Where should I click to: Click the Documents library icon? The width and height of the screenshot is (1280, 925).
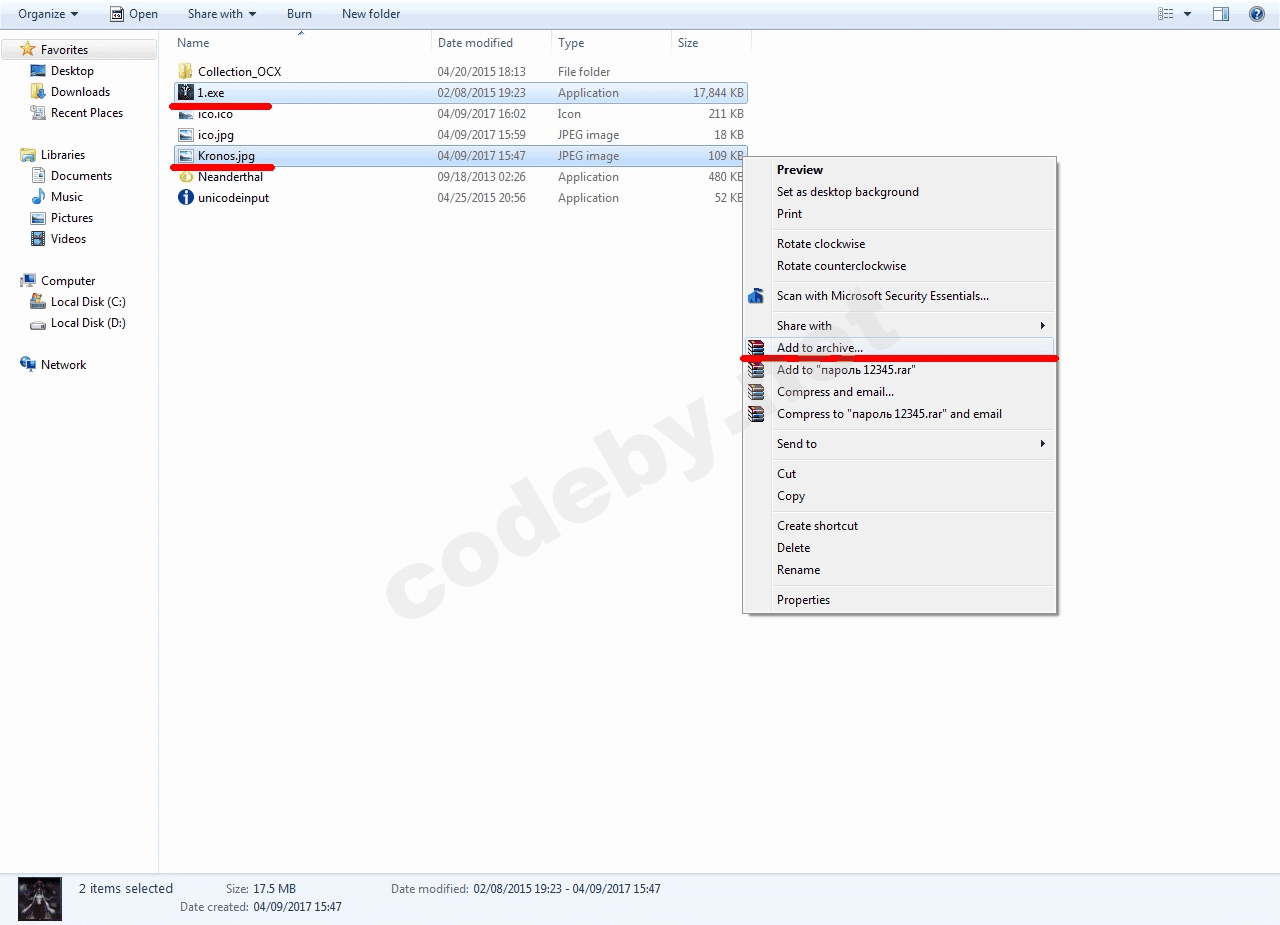[38, 176]
